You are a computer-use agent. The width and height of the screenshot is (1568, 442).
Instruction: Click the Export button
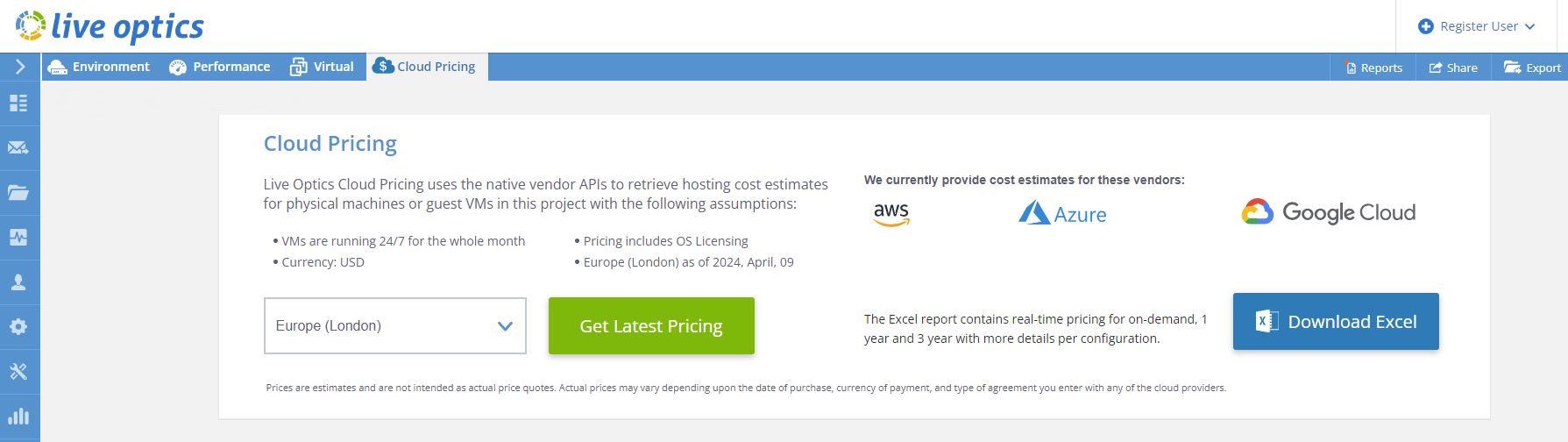(1532, 68)
